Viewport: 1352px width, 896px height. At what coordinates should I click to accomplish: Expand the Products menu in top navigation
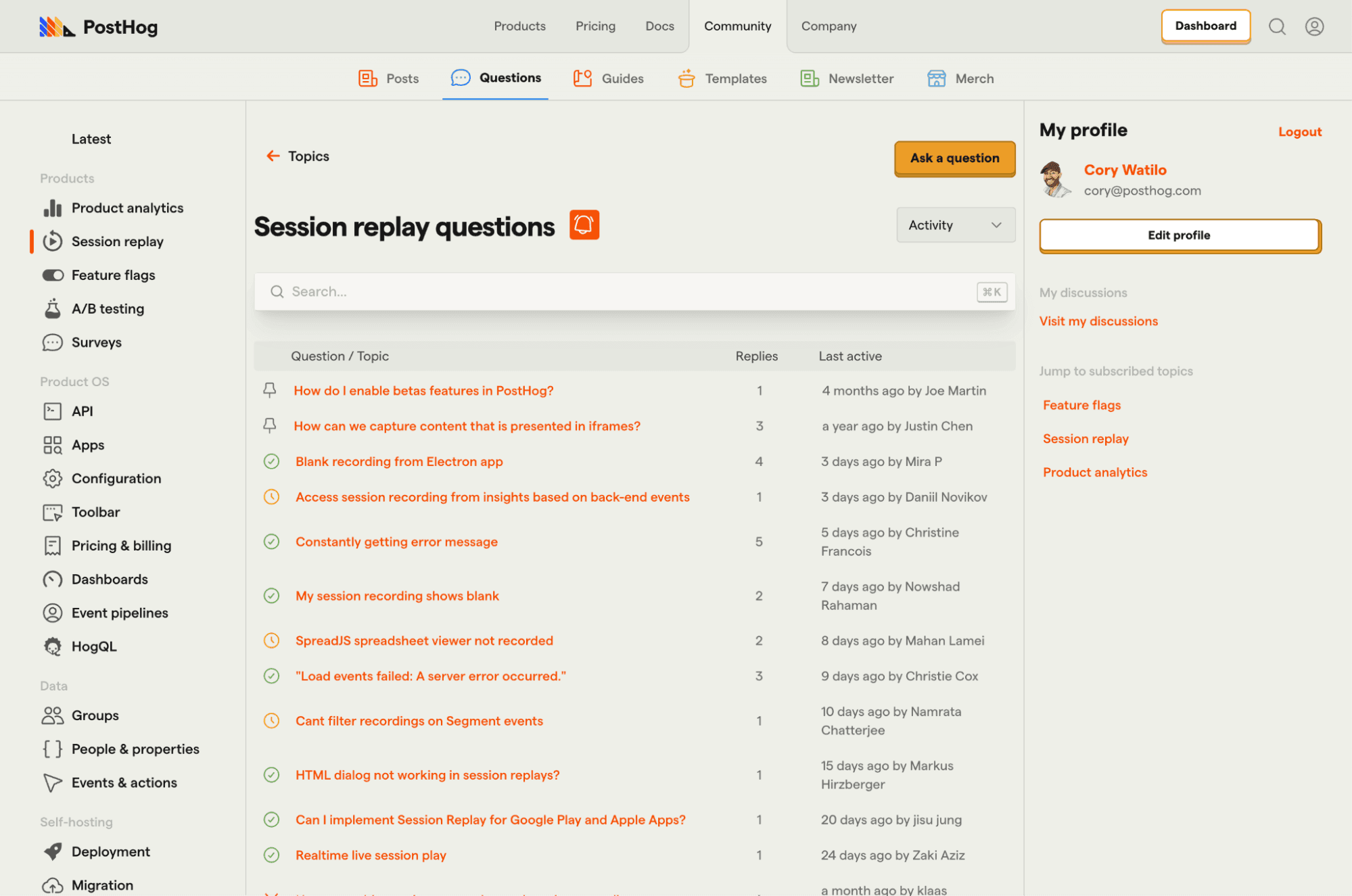pos(519,26)
